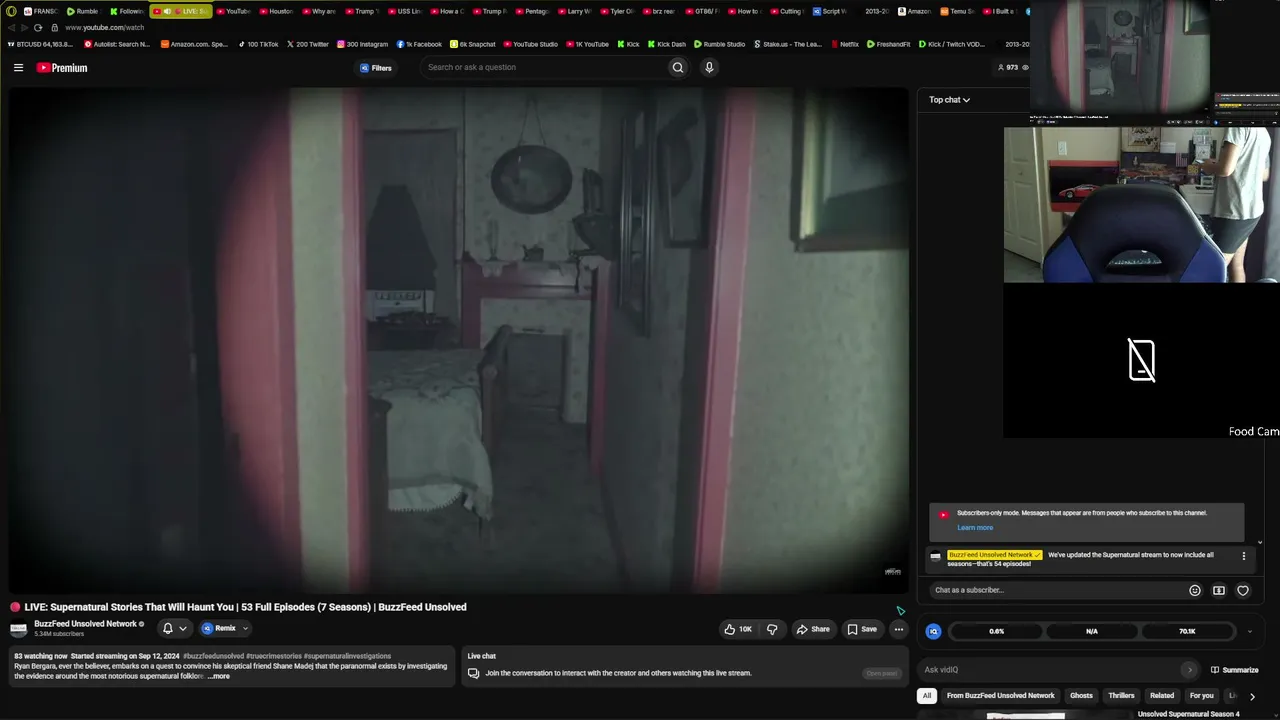
Task: Open the emoji picker in chat
Action: 1194,590
